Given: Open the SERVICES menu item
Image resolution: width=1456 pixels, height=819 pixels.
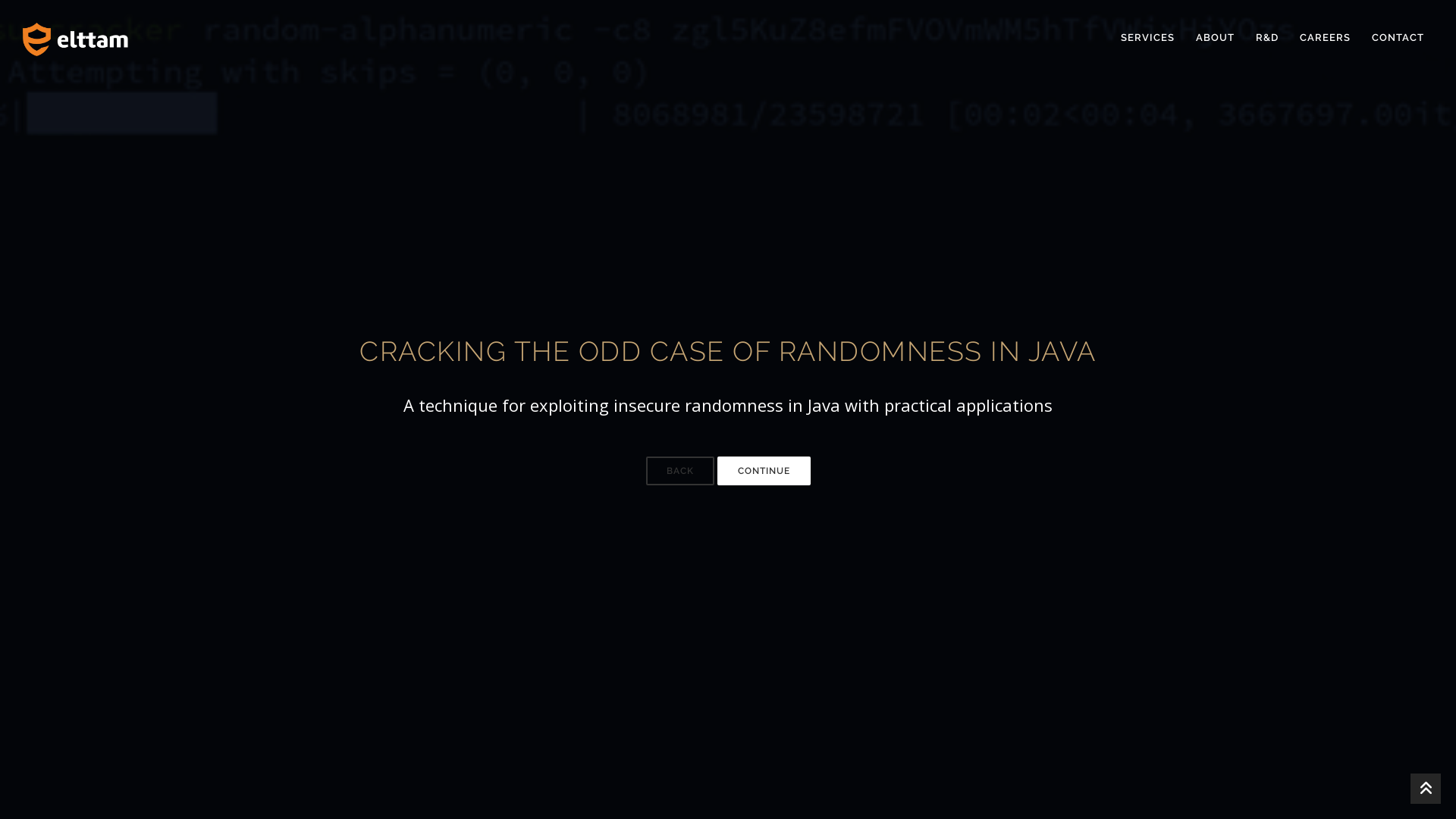Looking at the screenshot, I should 1147,37.
